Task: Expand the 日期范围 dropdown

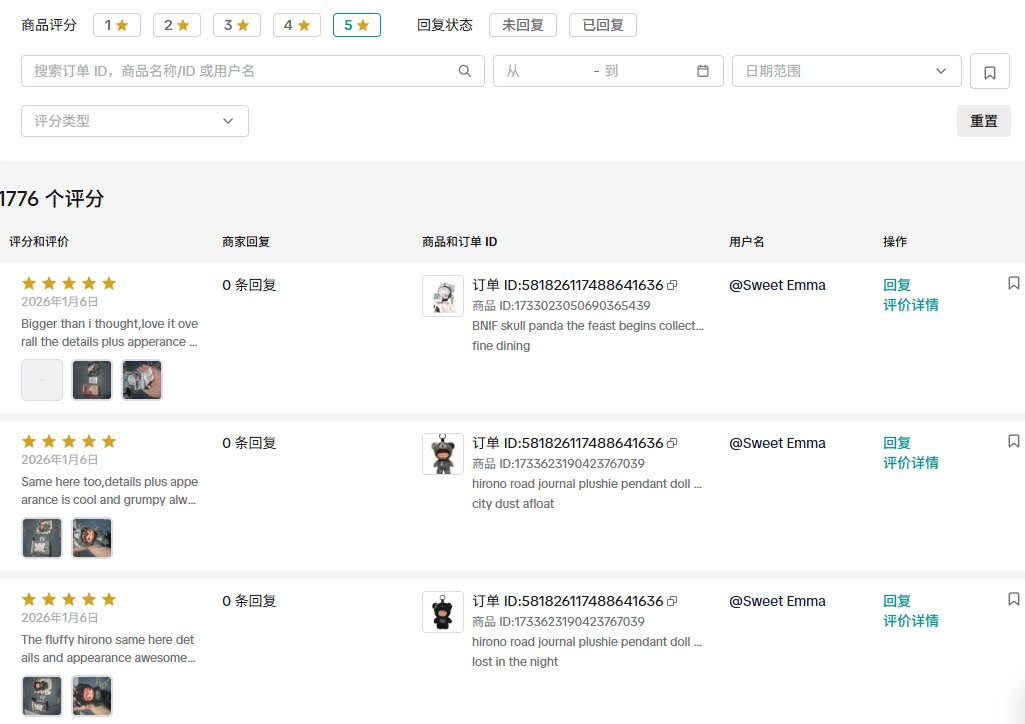Action: tap(846, 71)
